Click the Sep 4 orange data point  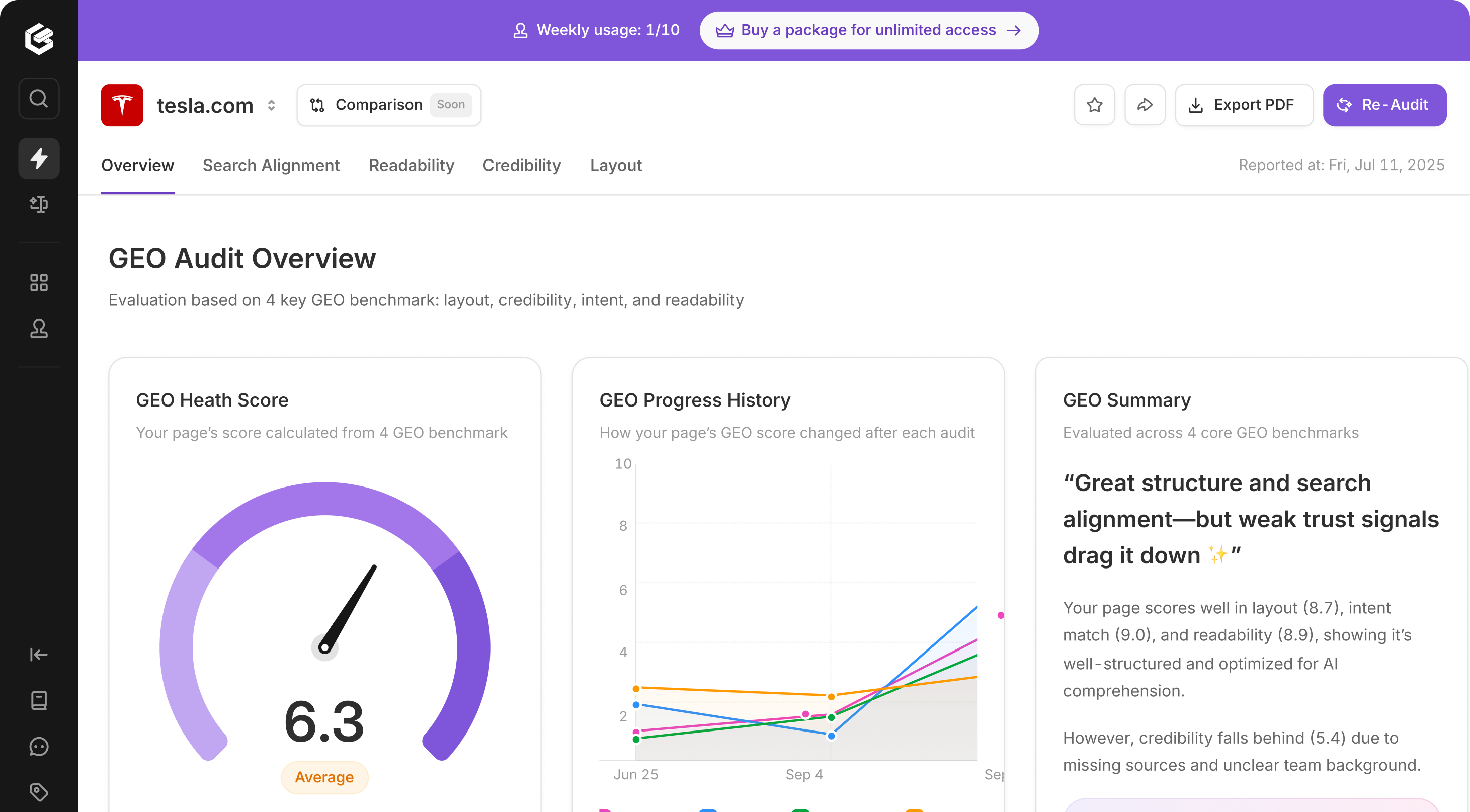pyautogui.click(x=831, y=697)
